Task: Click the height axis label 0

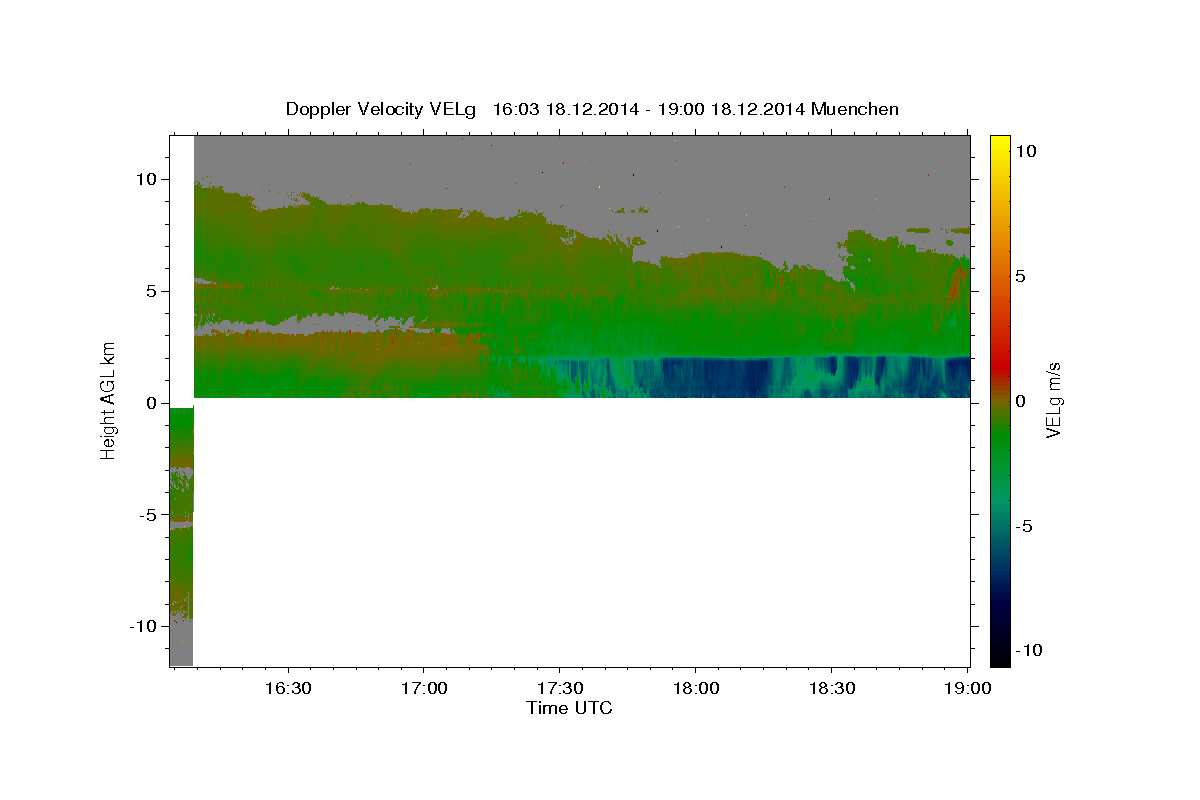Action: point(154,402)
